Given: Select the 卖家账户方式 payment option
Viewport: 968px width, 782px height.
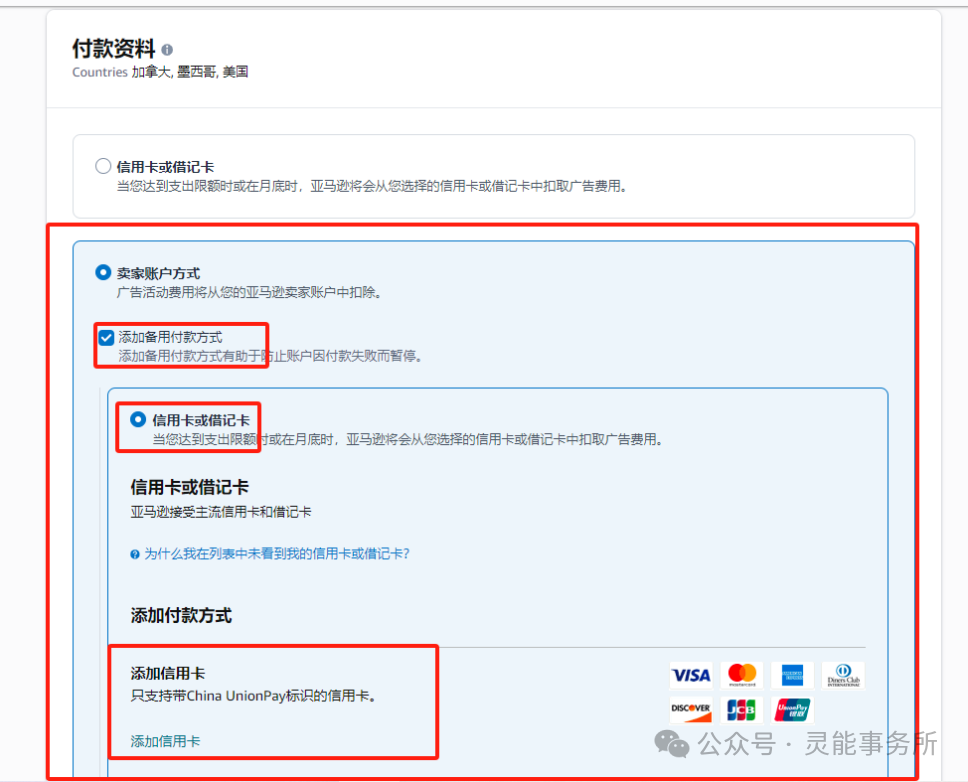Looking at the screenshot, I should point(103,271).
